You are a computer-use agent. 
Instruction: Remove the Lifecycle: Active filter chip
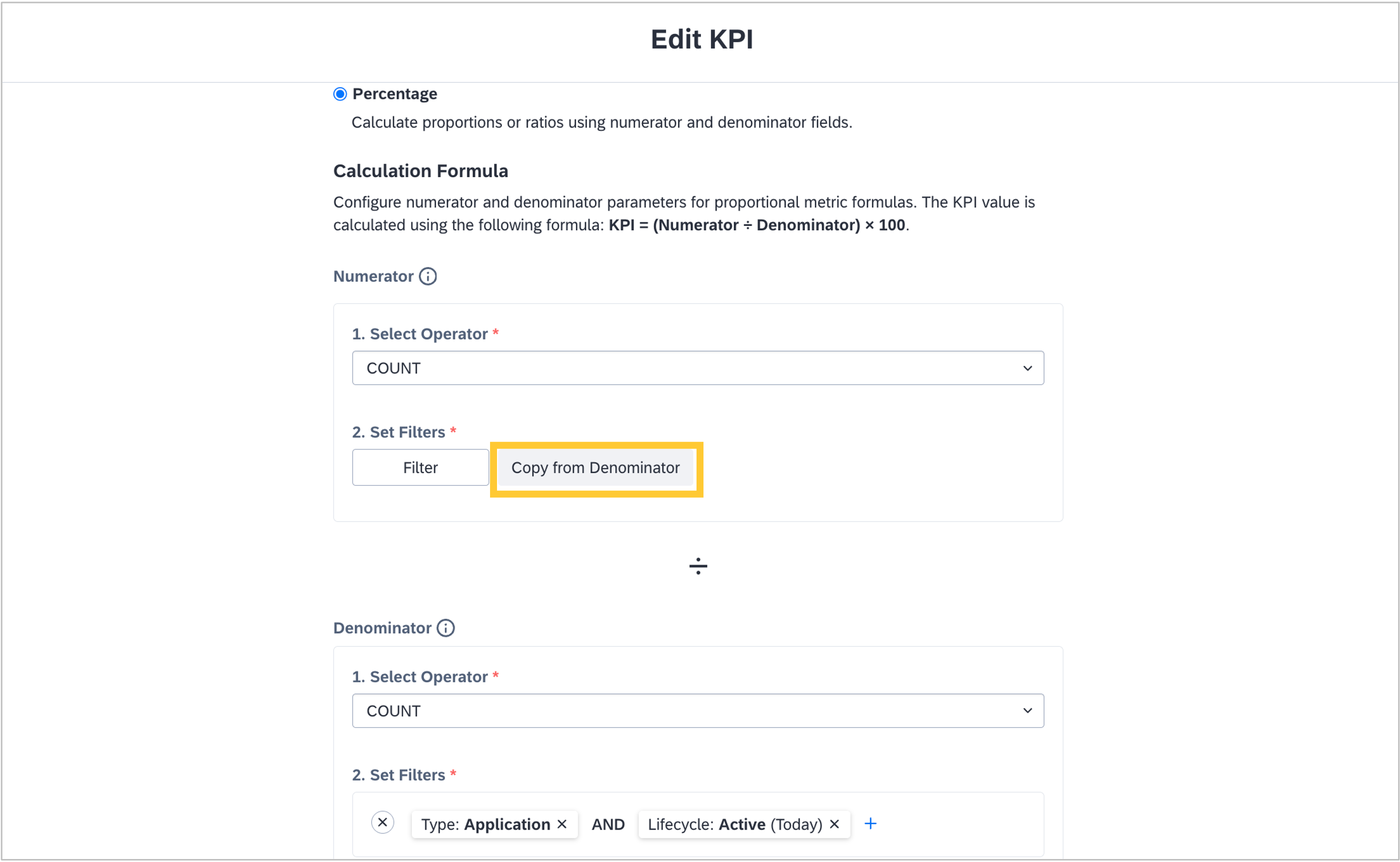pyautogui.click(x=835, y=824)
